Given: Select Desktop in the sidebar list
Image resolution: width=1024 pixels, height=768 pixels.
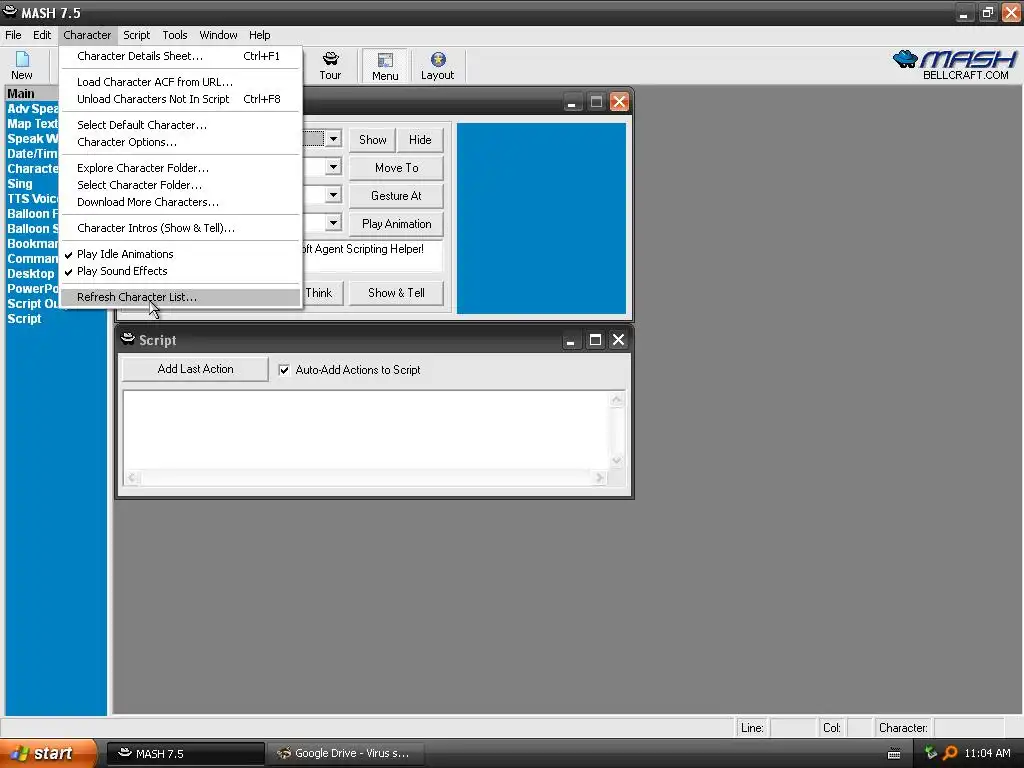Looking at the screenshot, I should pyautogui.click(x=31, y=274).
